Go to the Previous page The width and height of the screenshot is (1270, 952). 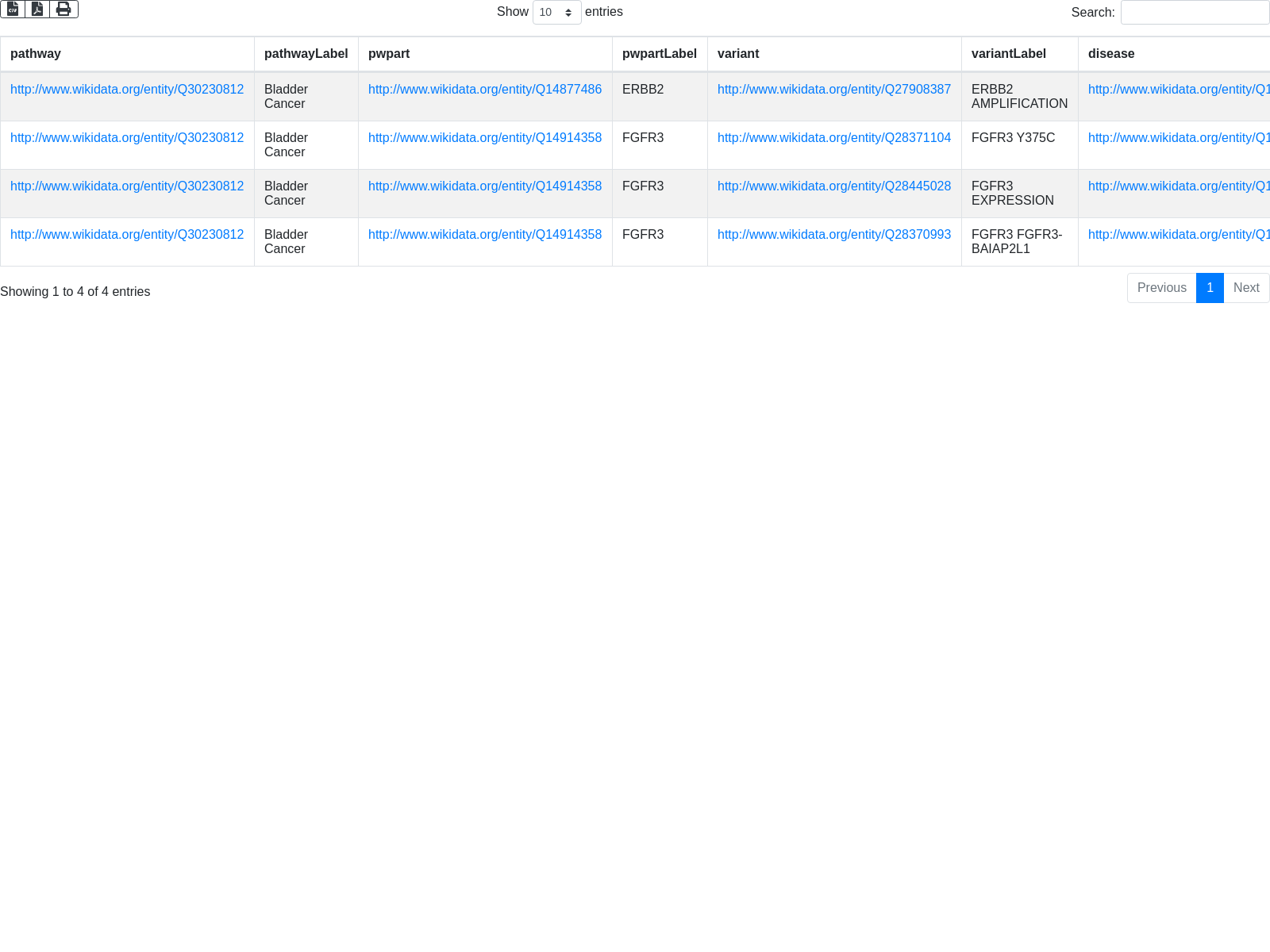click(x=1161, y=288)
